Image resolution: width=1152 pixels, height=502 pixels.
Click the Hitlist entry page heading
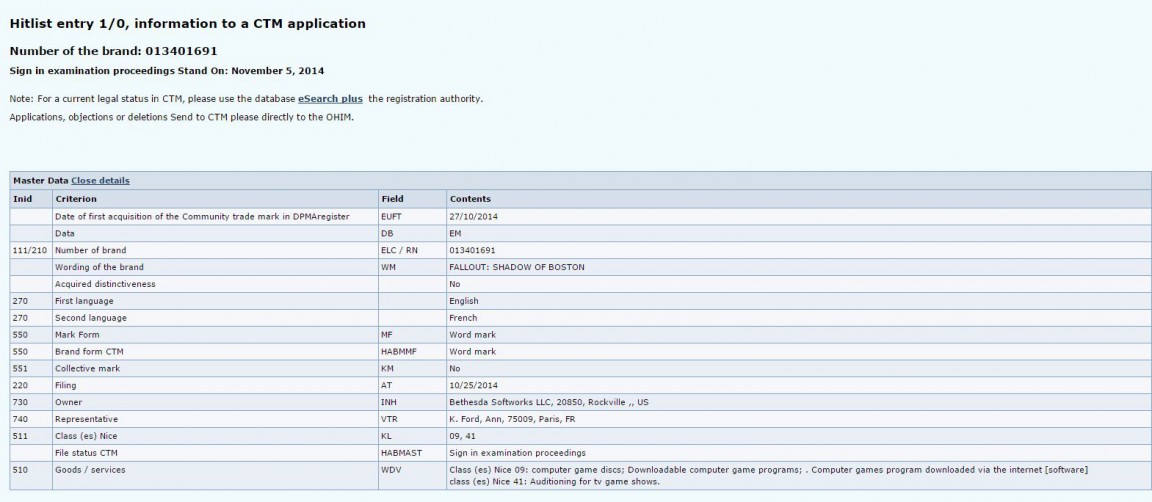(187, 23)
